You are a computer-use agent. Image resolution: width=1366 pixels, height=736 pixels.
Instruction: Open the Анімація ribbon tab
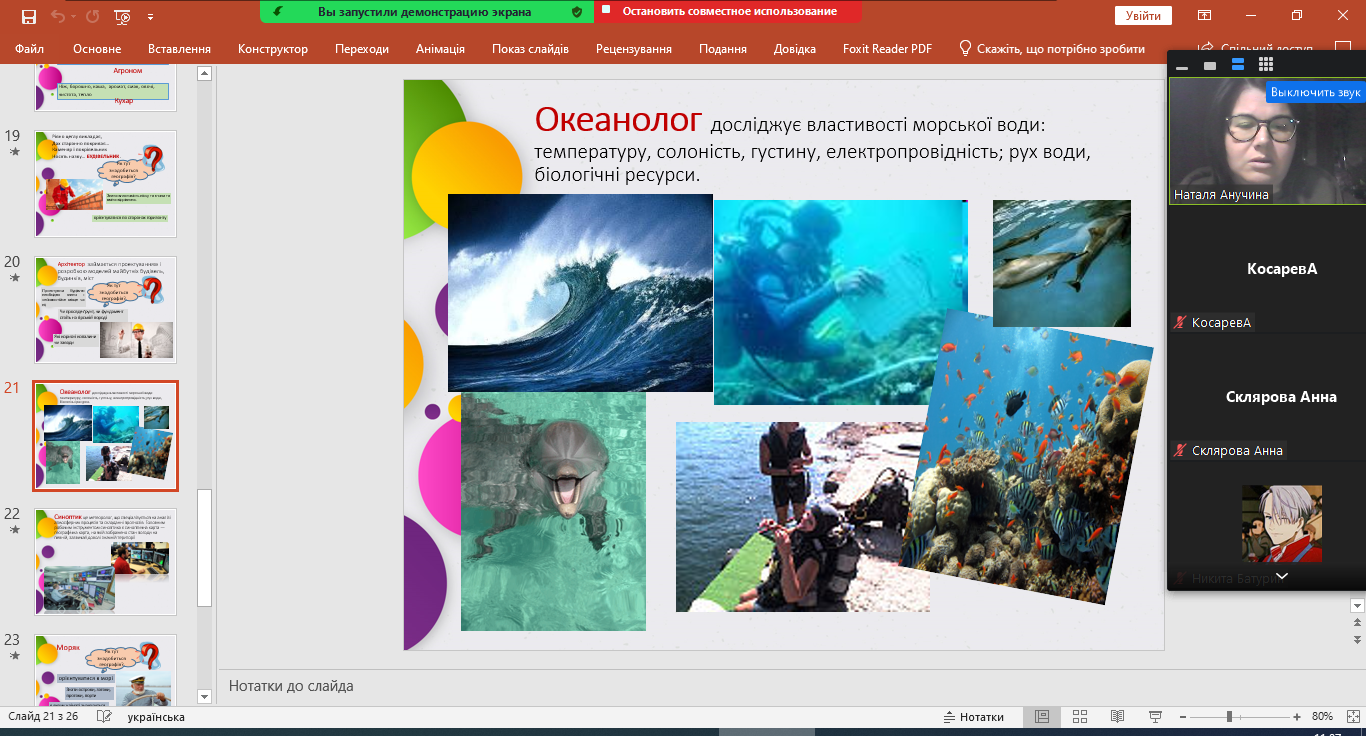[440, 49]
